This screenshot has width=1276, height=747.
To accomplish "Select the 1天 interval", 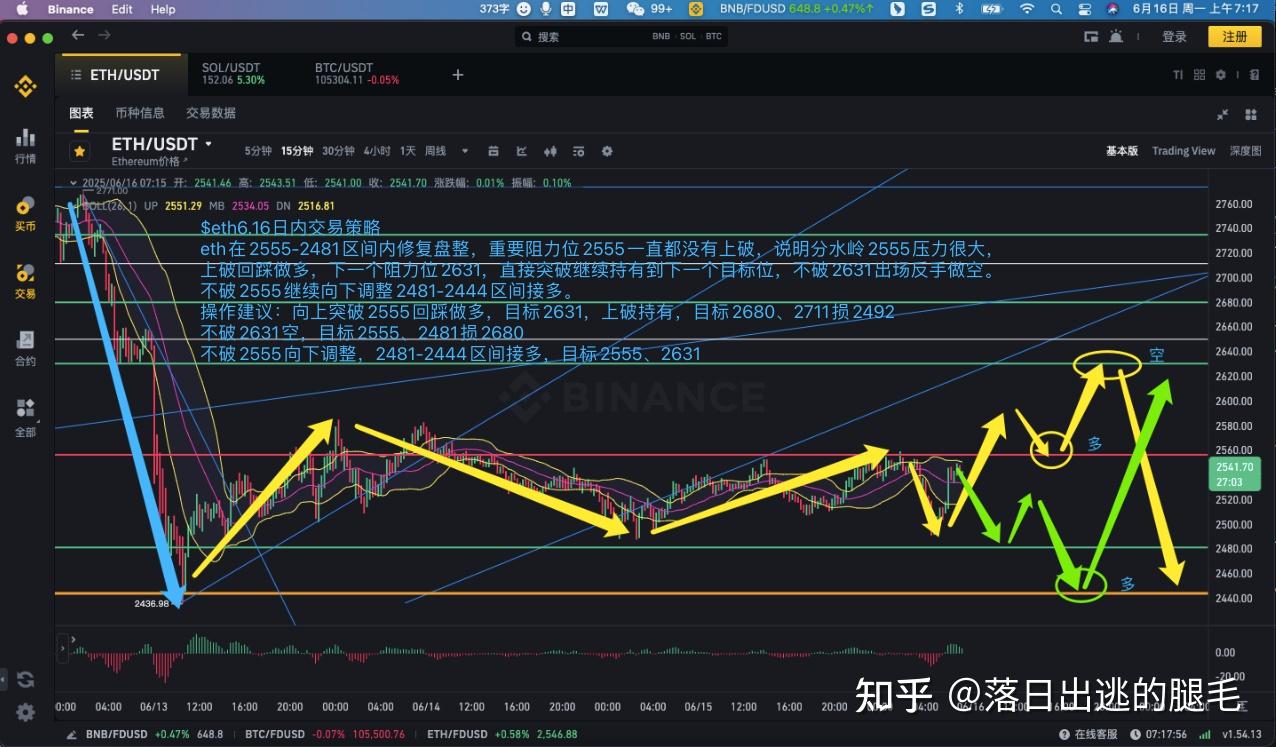I will point(408,151).
